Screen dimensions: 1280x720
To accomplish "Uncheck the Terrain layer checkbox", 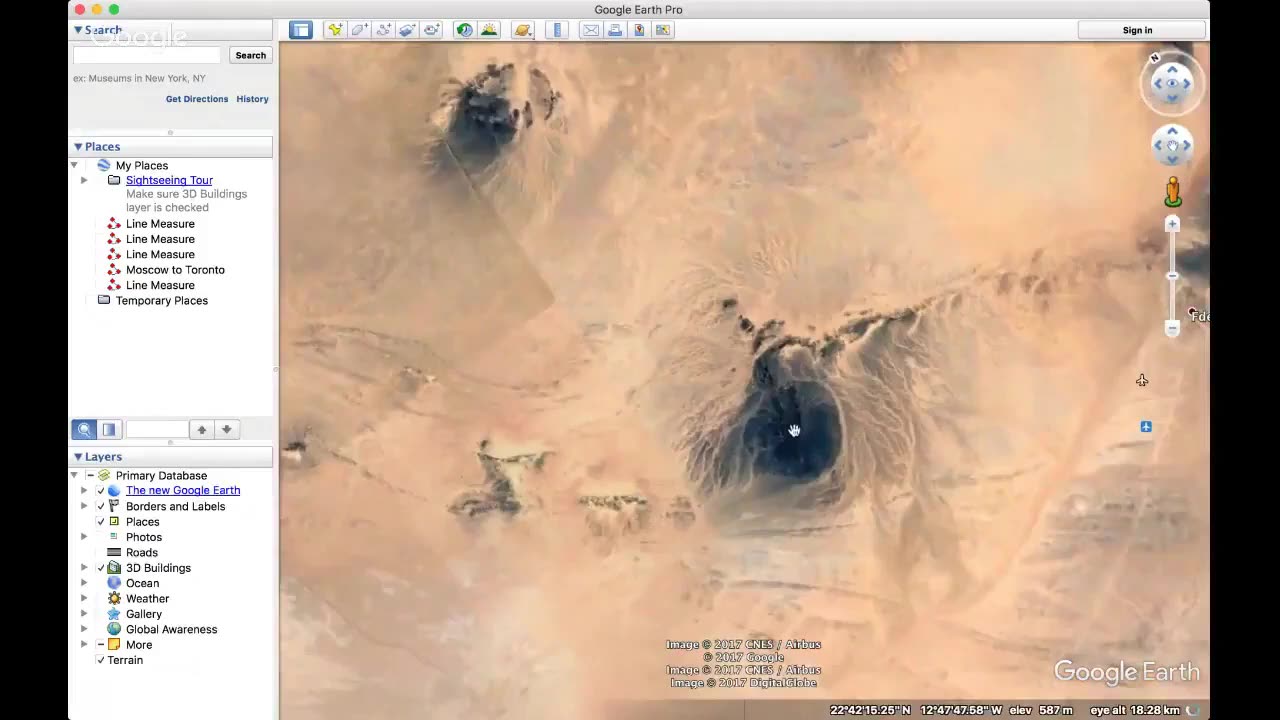I will [100, 660].
